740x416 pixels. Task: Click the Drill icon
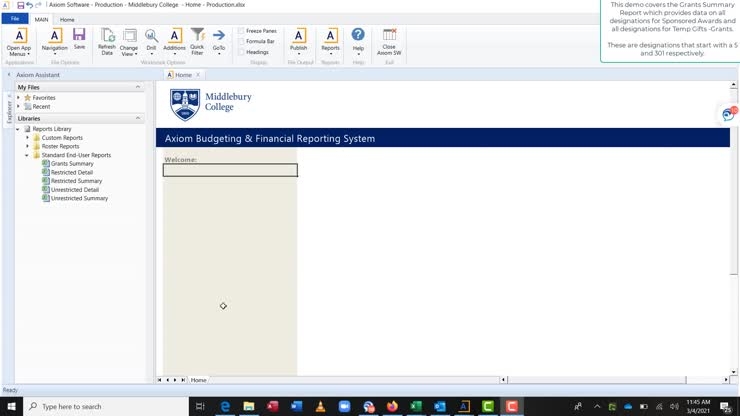(151, 36)
